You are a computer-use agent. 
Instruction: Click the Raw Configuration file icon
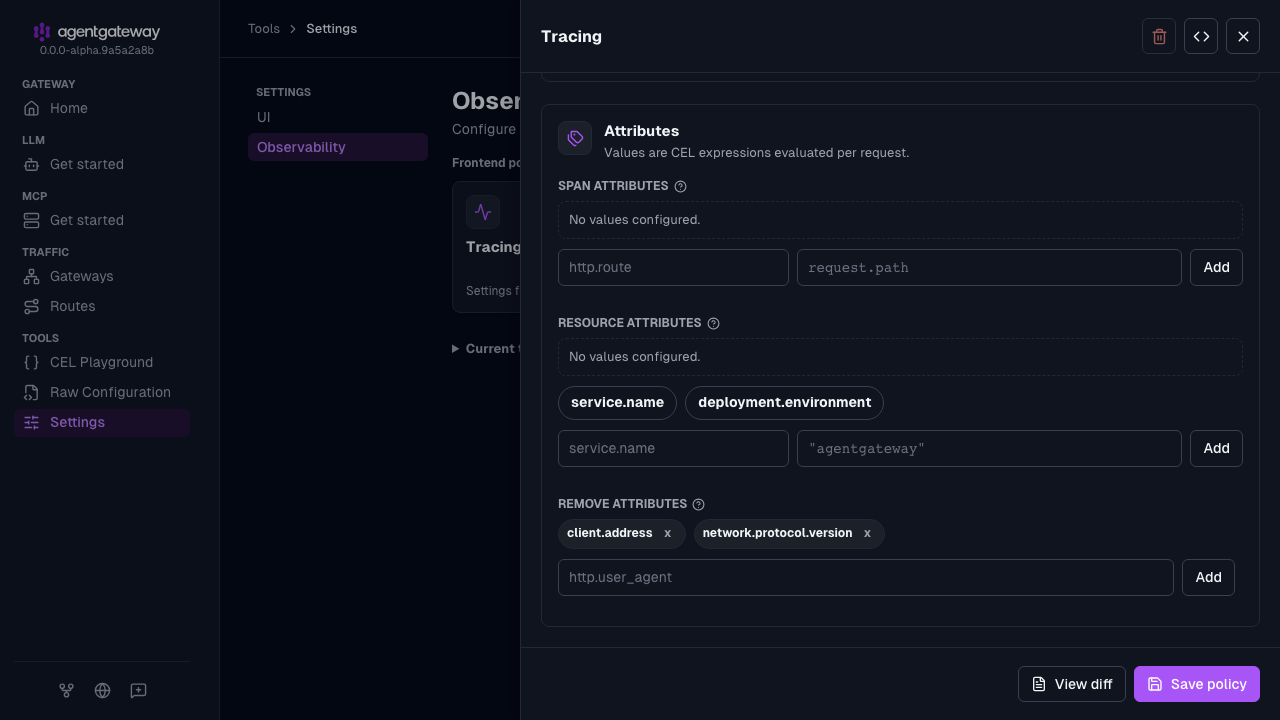tap(32, 392)
